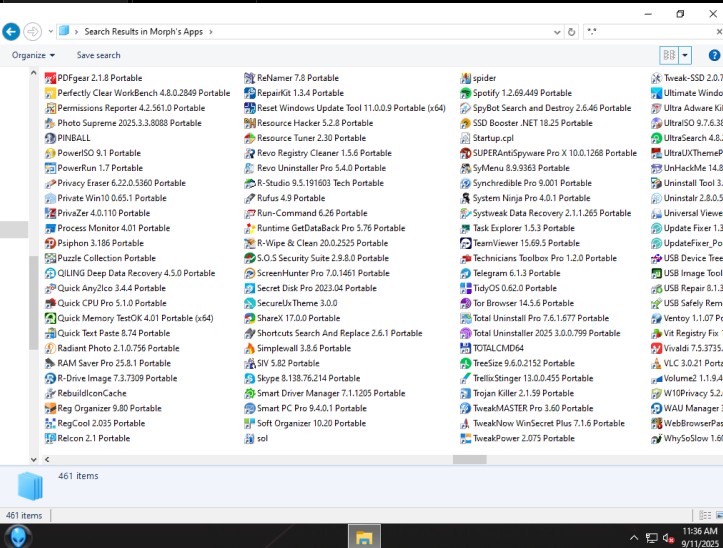This screenshot has width=723, height=548.
Task: Click the TeamViewer 15.69.5 Portable icon
Action: pos(465,243)
